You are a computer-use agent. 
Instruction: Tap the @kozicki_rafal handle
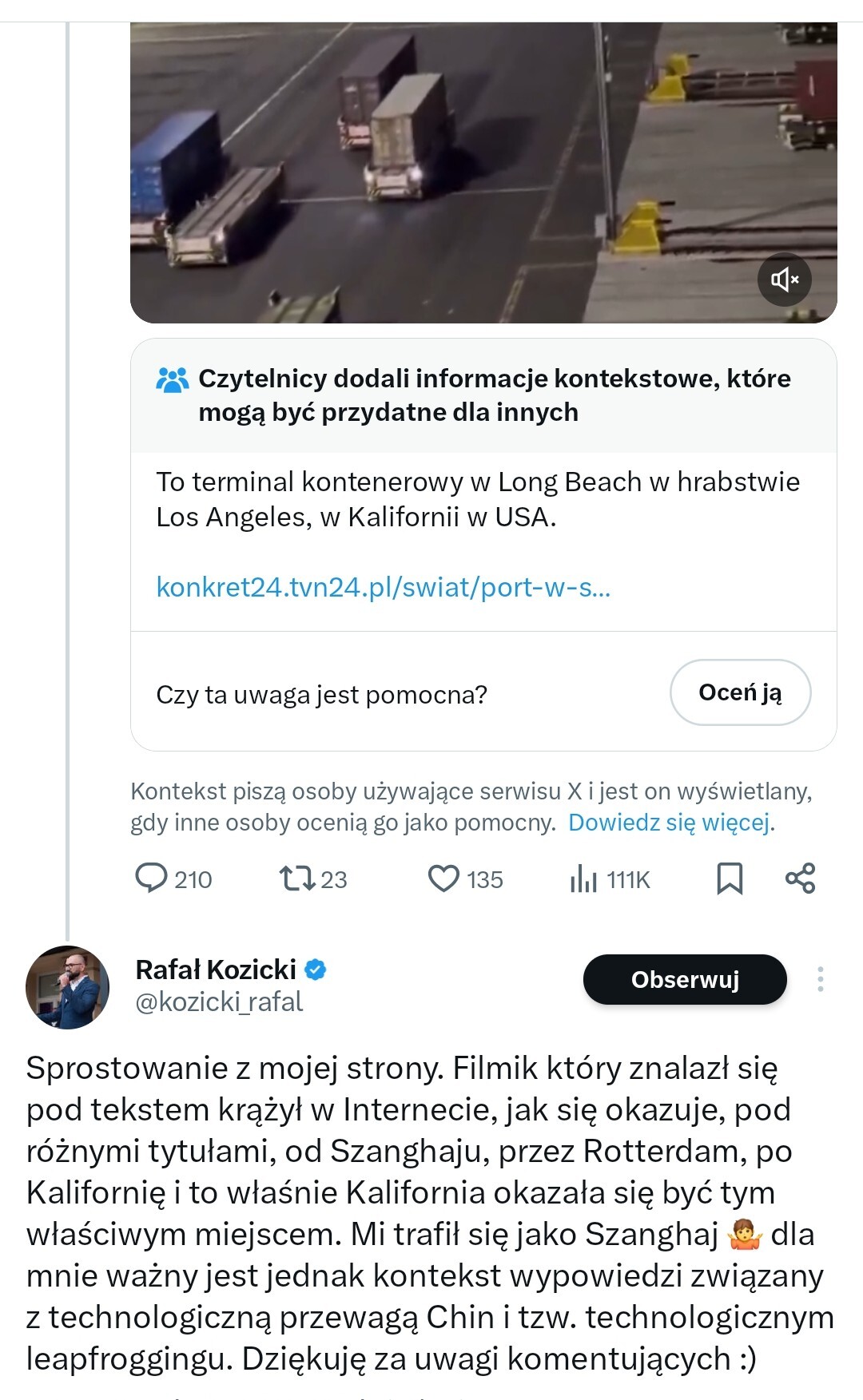point(220,1001)
